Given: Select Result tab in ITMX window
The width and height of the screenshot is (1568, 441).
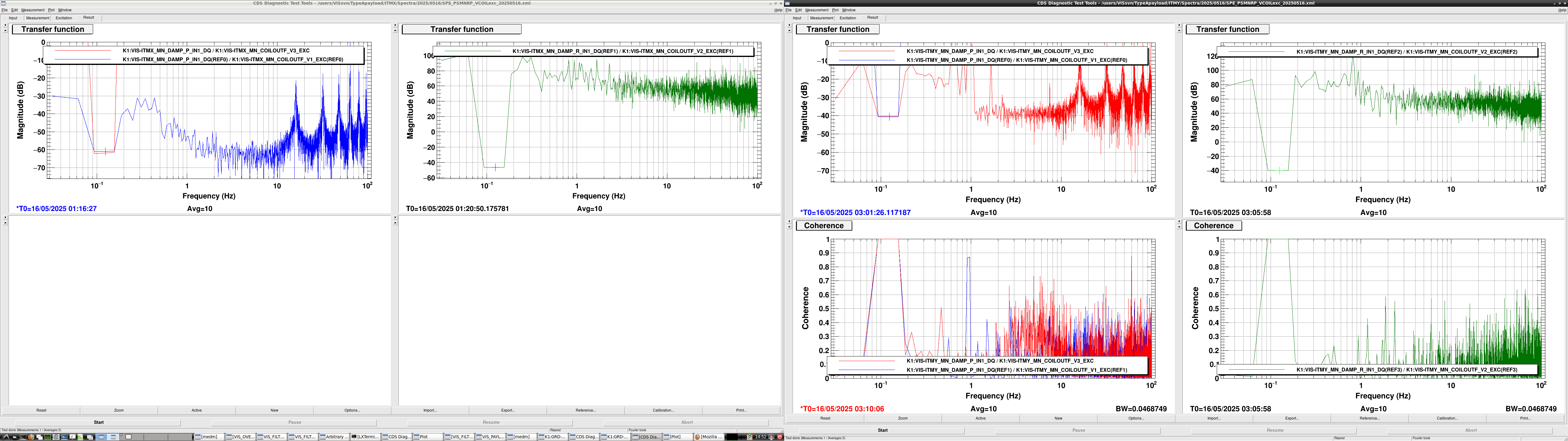Looking at the screenshot, I should (x=89, y=17).
